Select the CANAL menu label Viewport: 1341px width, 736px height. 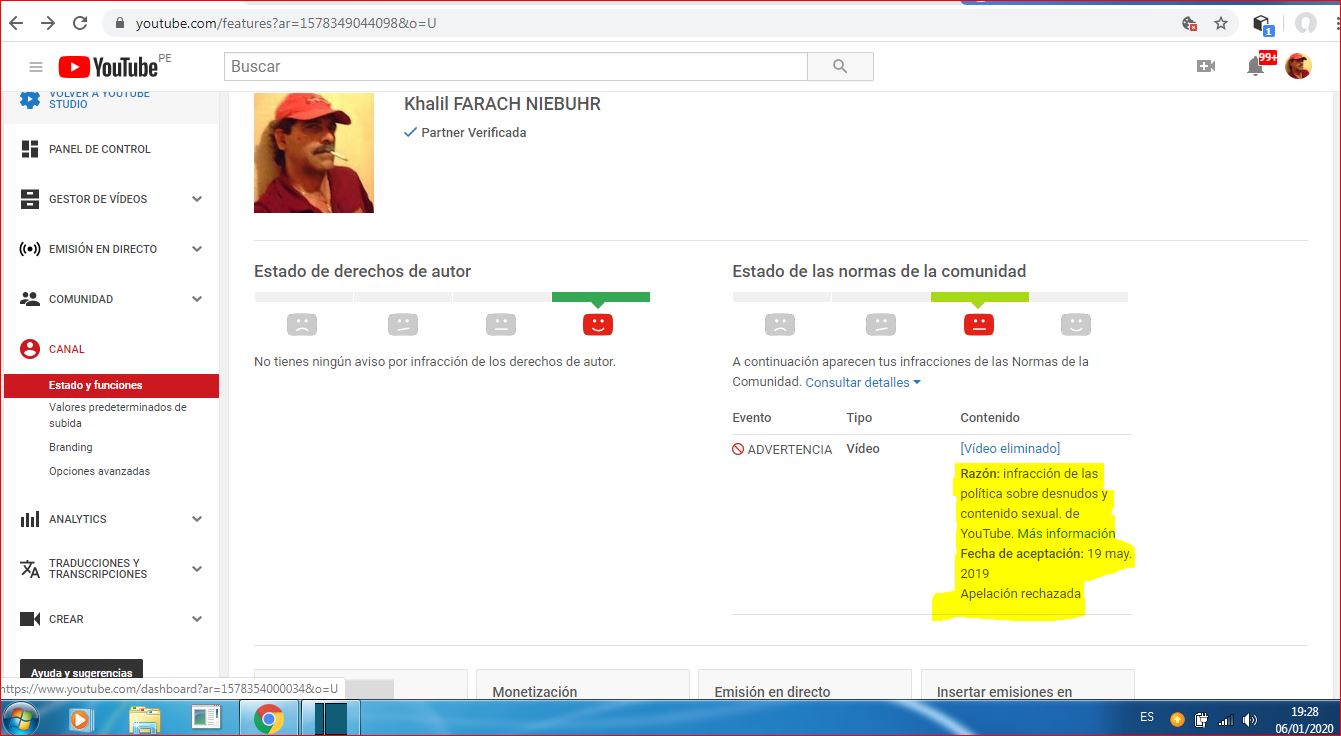point(67,349)
